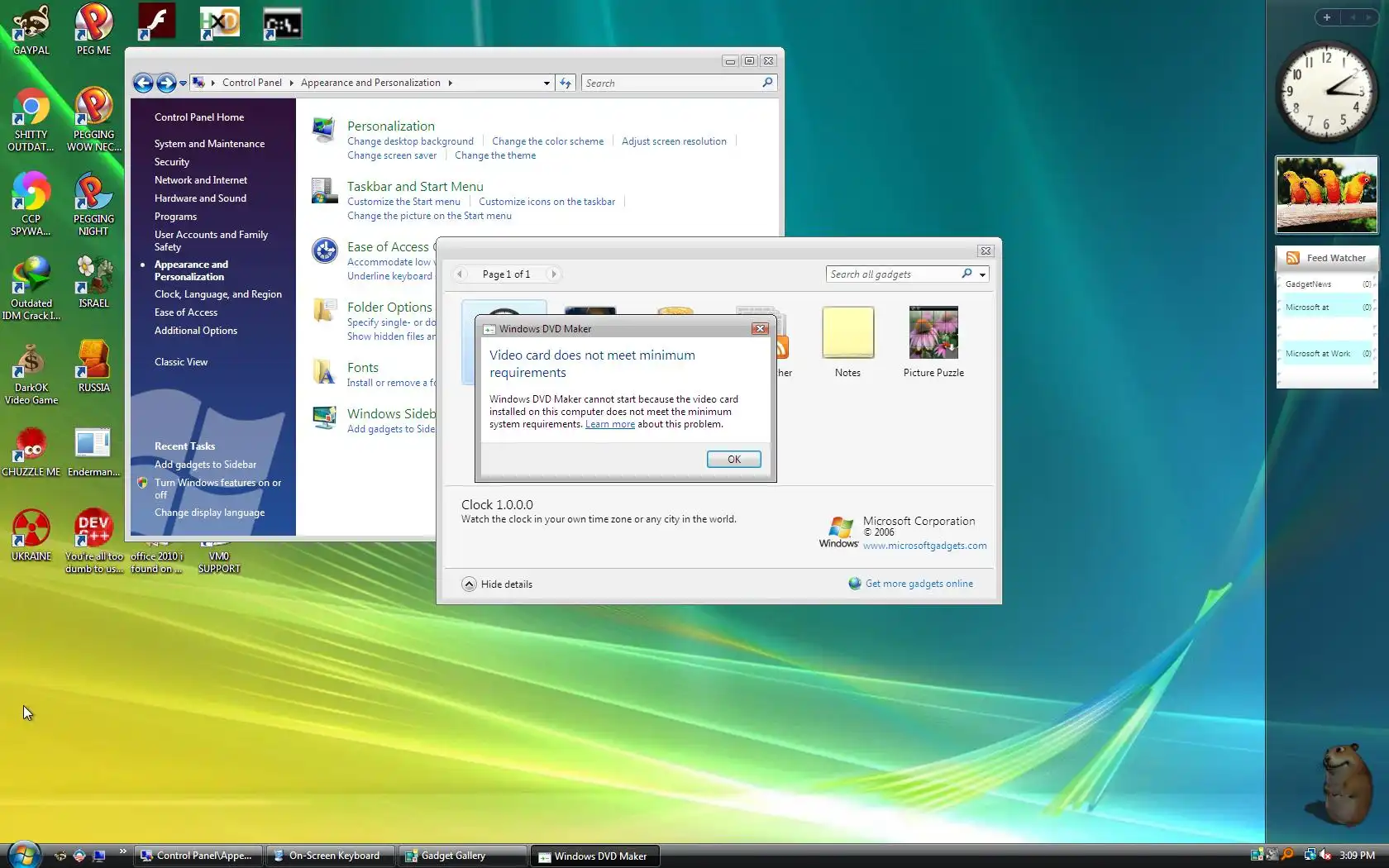
Task: Select Programs in the Control Panel sidebar
Action: pyautogui.click(x=175, y=217)
